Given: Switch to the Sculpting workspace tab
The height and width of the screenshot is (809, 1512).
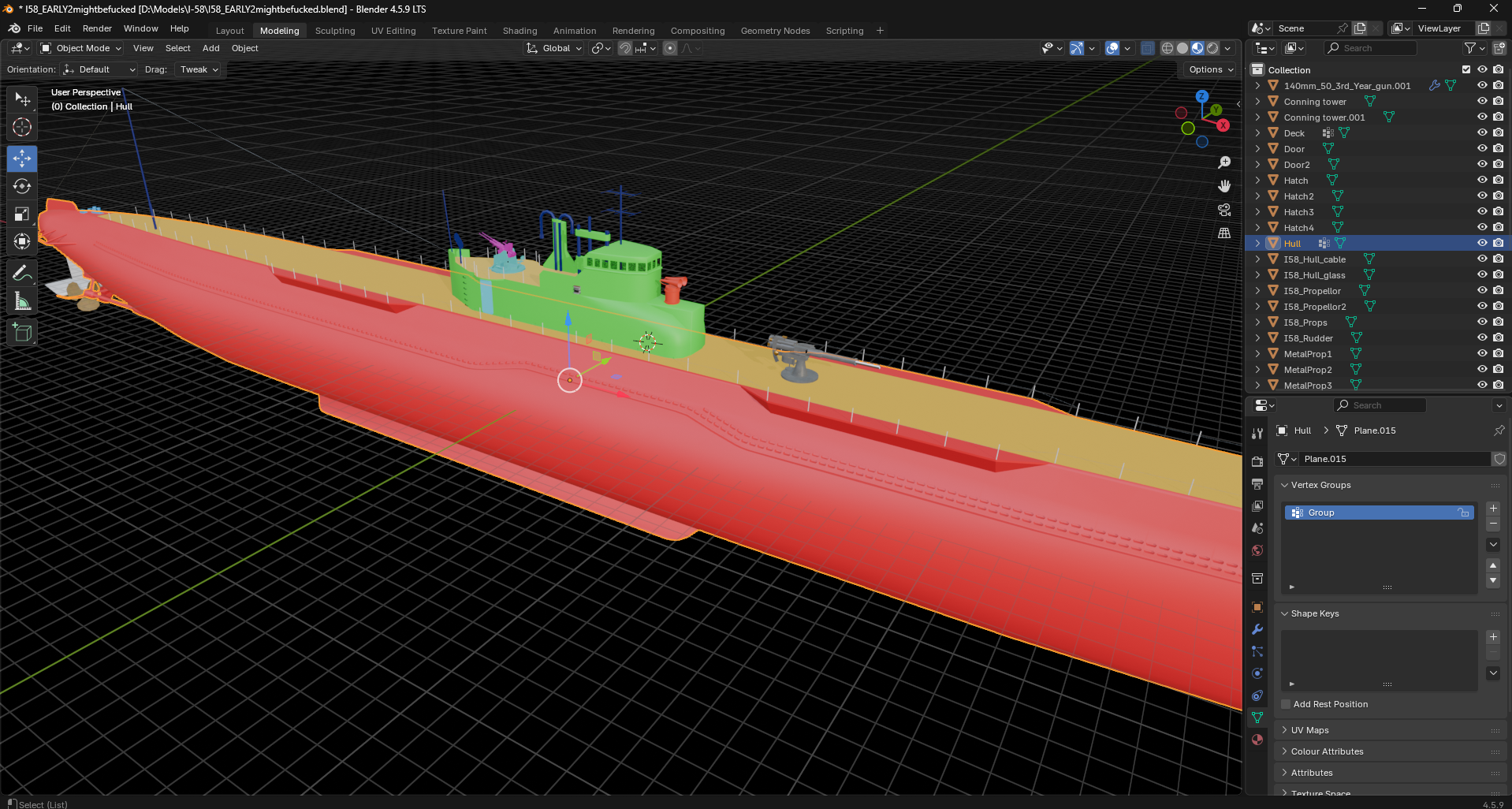Looking at the screenshot, I should click(x=335, y=31).
